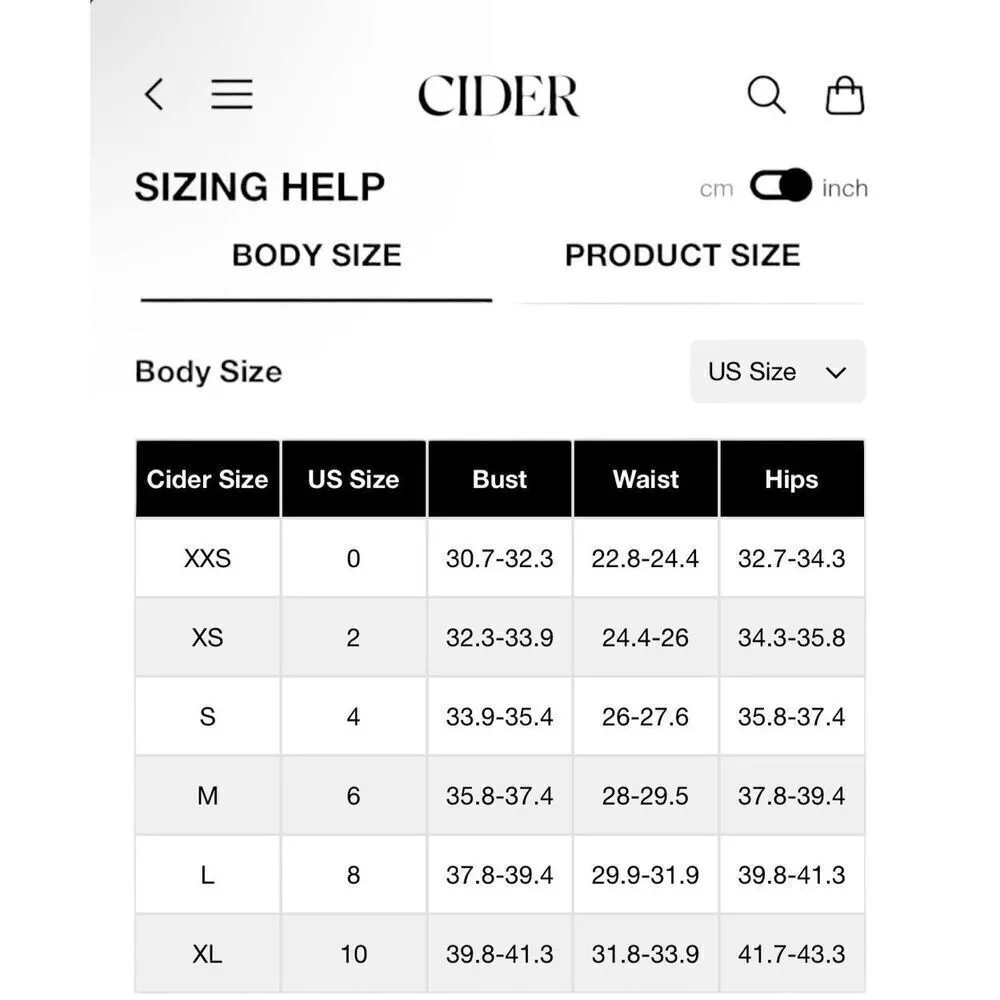This screenshot has width=1000, height=1000.
Task: Select the XXS size row cell
Action: click(x=207, y=558)
